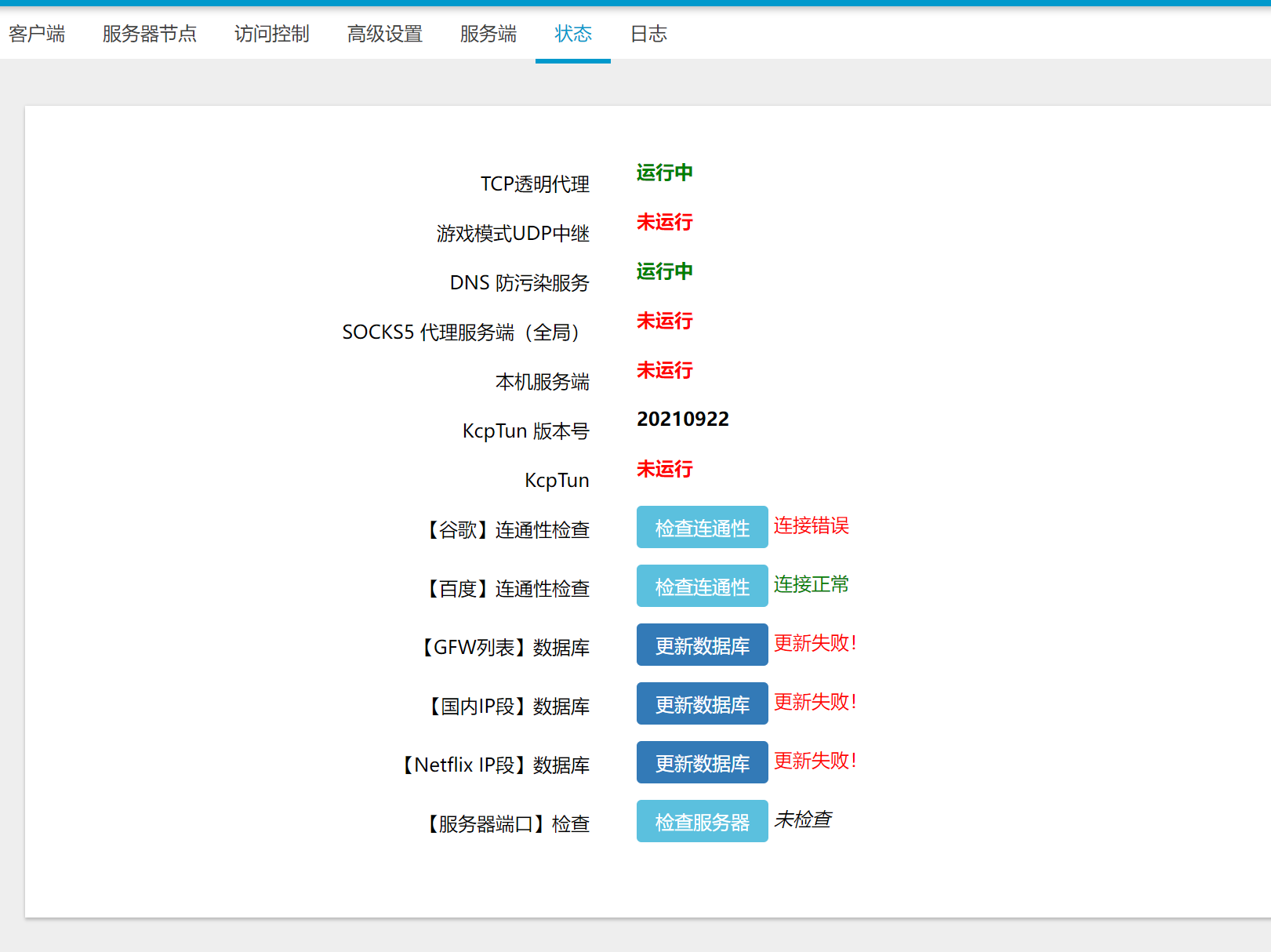Click the 未运行 status of KcpTun
The height and width of the screenshot is (952, 1271).
(664, 469)
